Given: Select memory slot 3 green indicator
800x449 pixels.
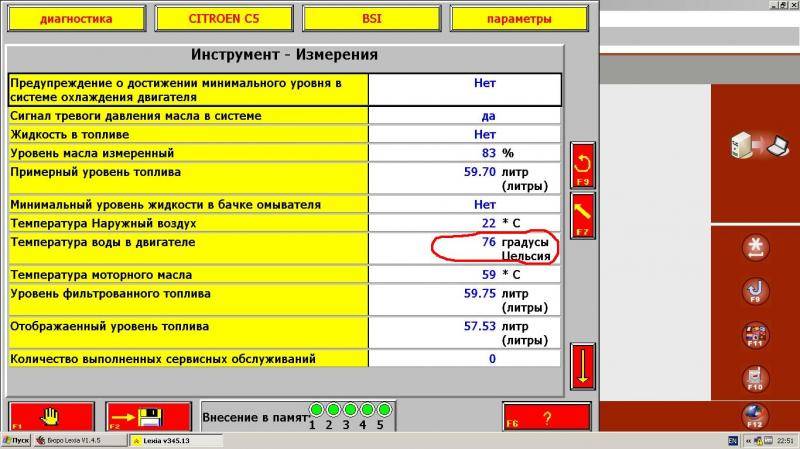Looking at the screenshot, I should point(349,409).
